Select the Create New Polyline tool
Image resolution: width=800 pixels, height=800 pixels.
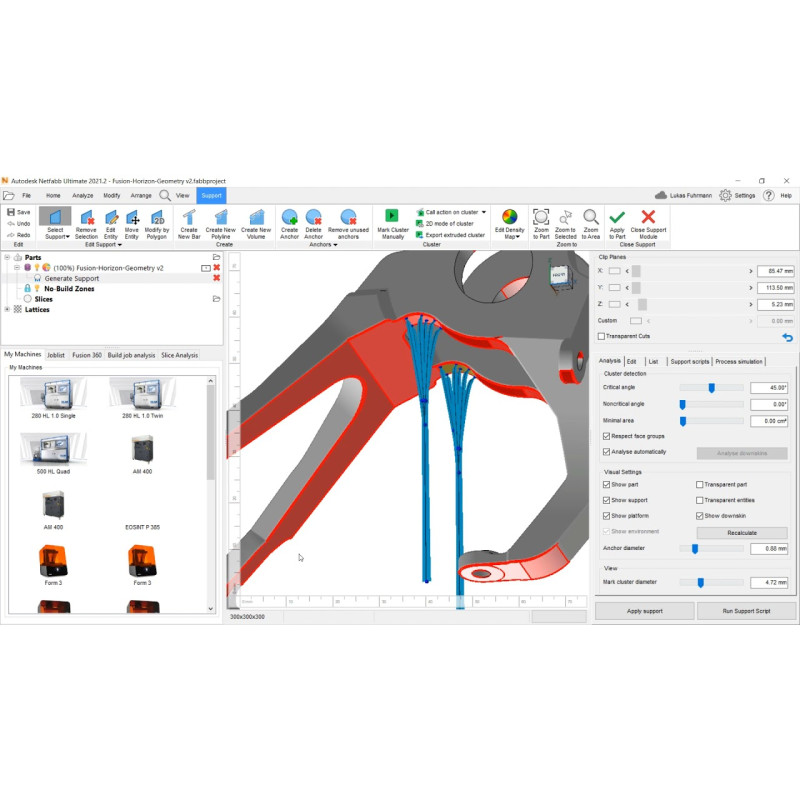coord(221,219)
